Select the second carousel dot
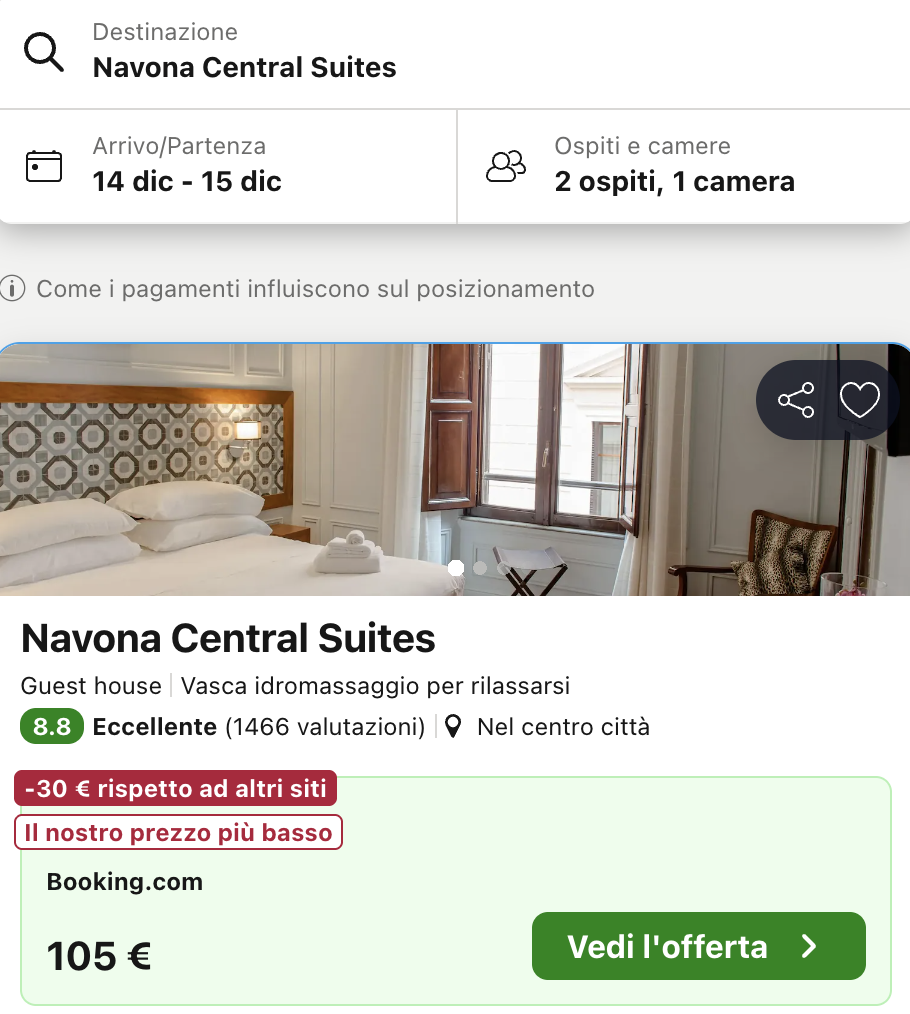Viewport: 910px width, 1014px height. 480,567
